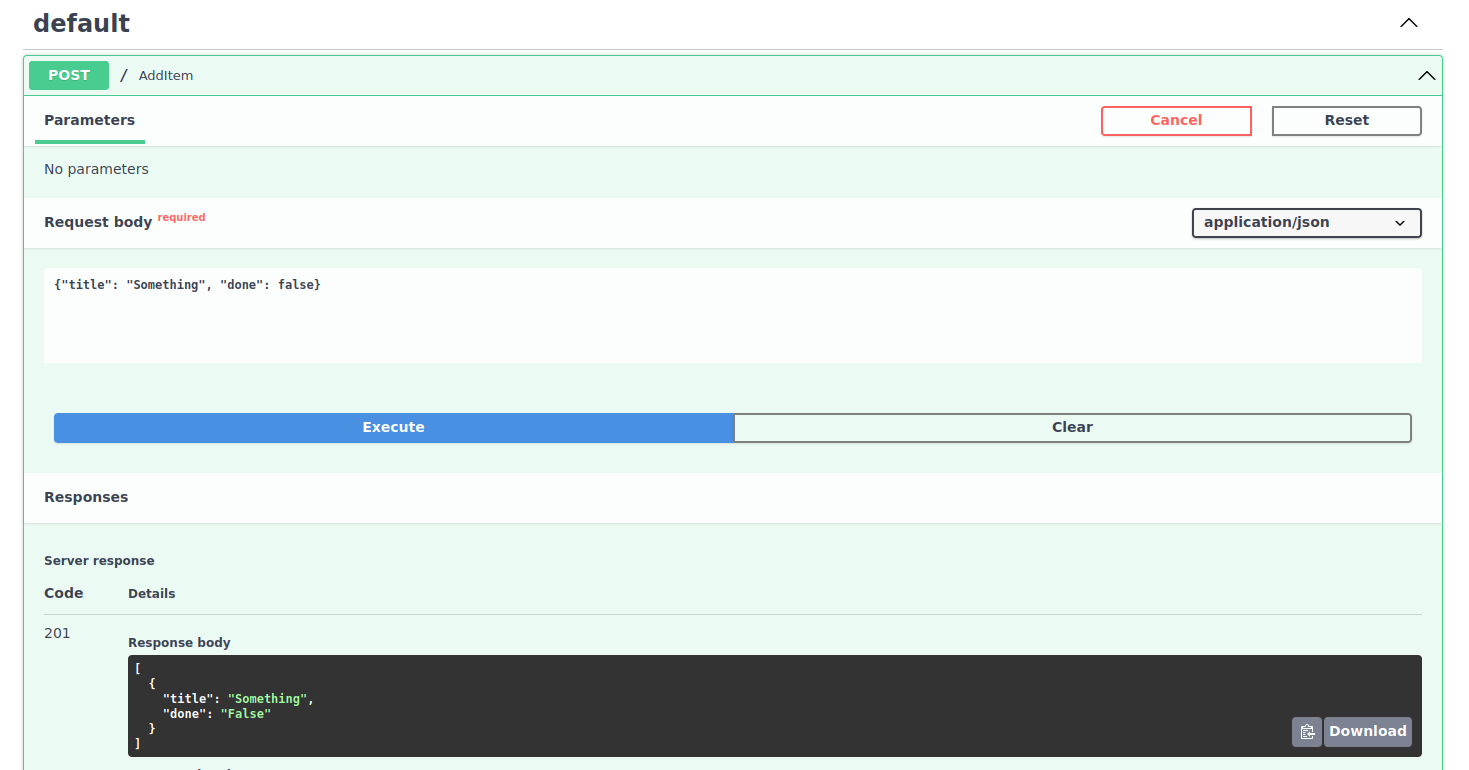The height and width of the screenshot is (770, 1469).
Task: Click the Execute button
Action: (393, 427)
